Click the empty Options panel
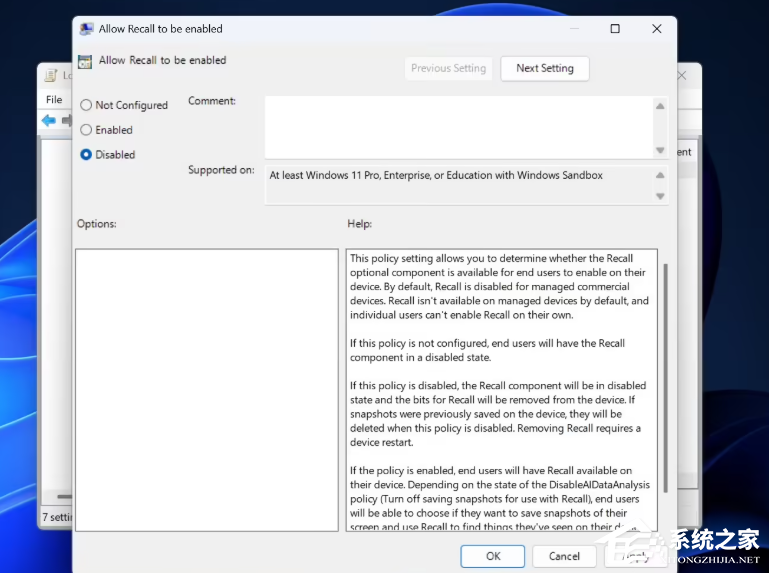 click(x=206, y=390)
